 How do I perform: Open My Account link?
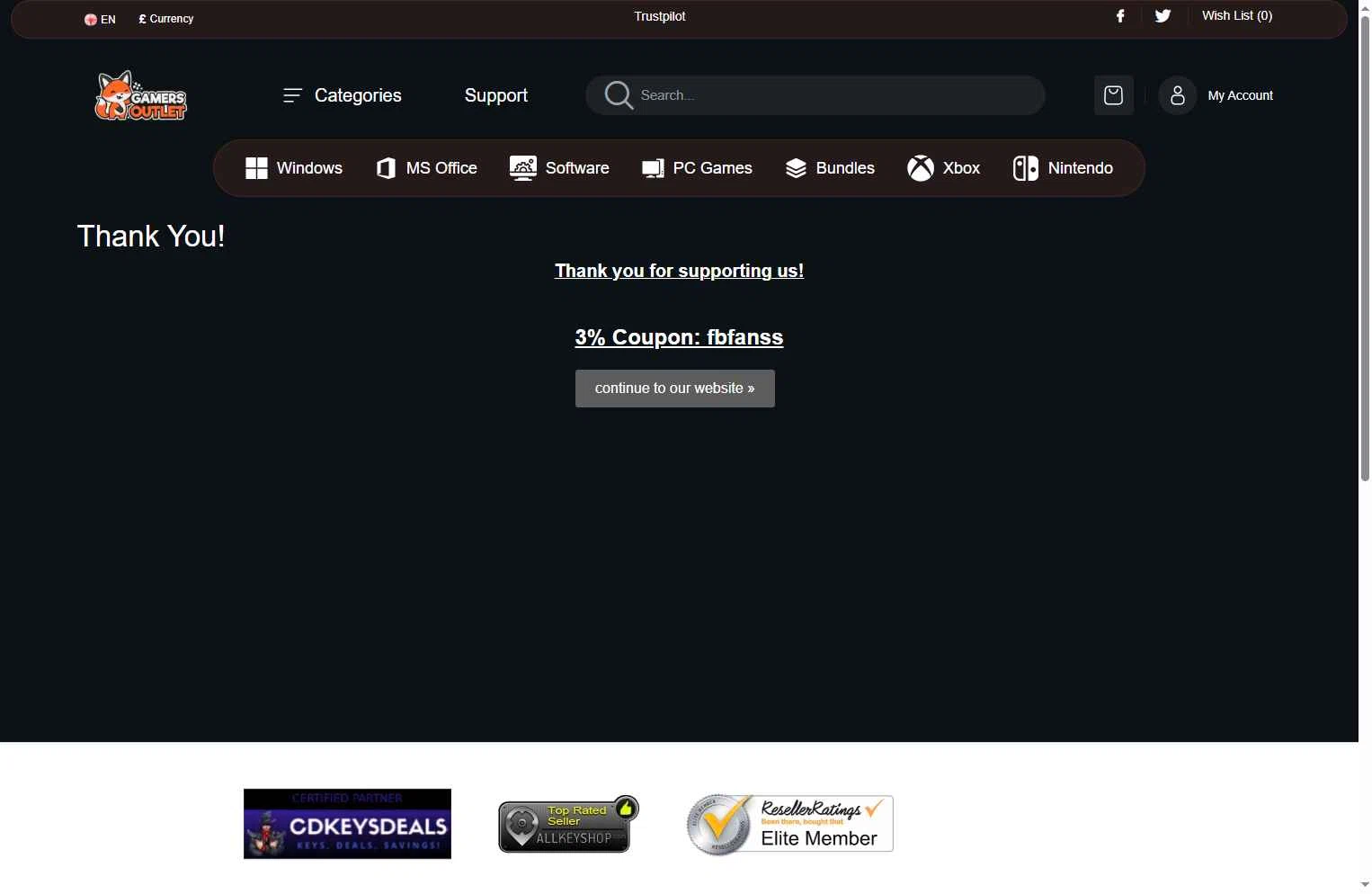click(1241, 95)
